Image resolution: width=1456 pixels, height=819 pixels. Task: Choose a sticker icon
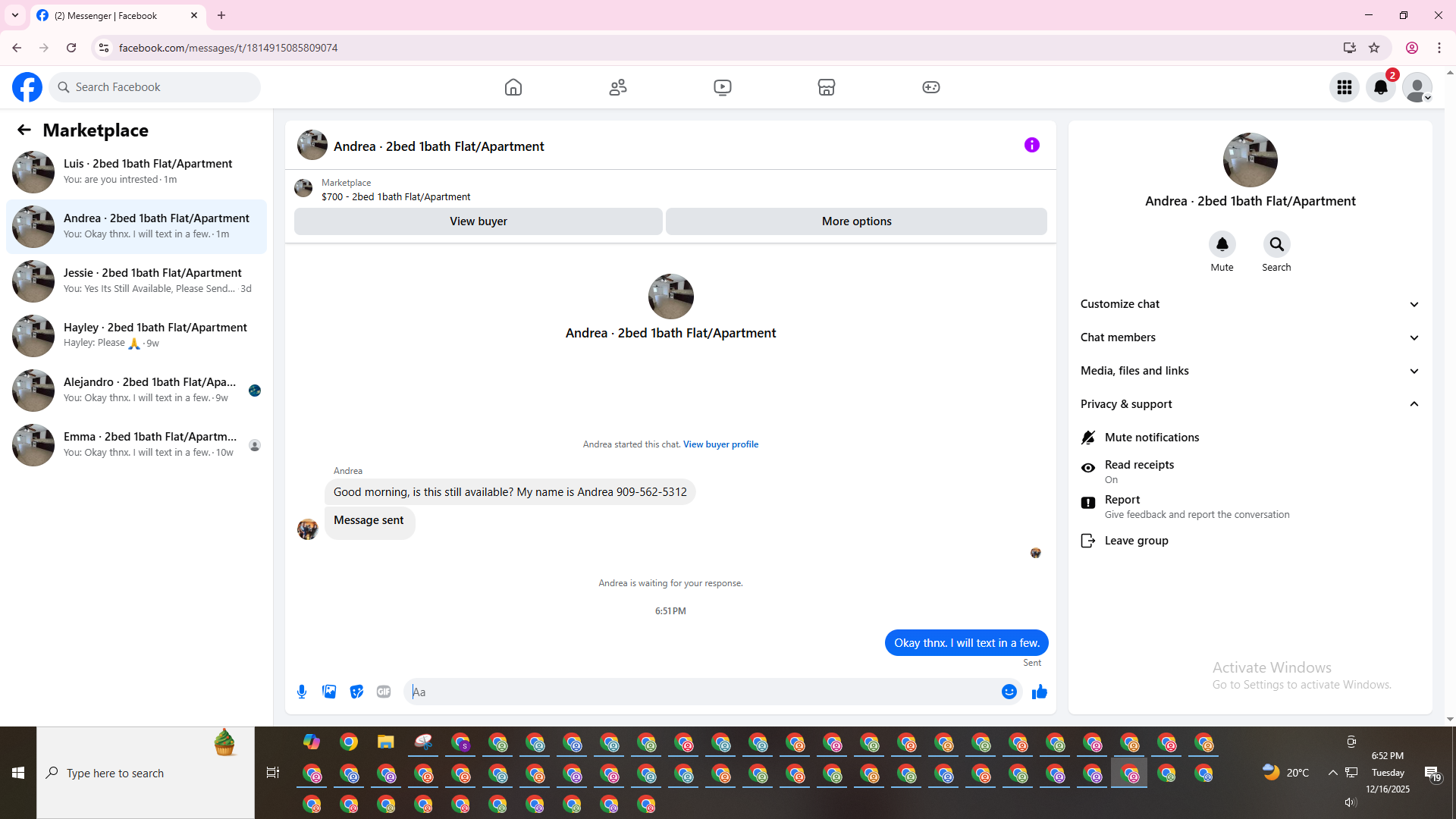click(x=356, y=692)
